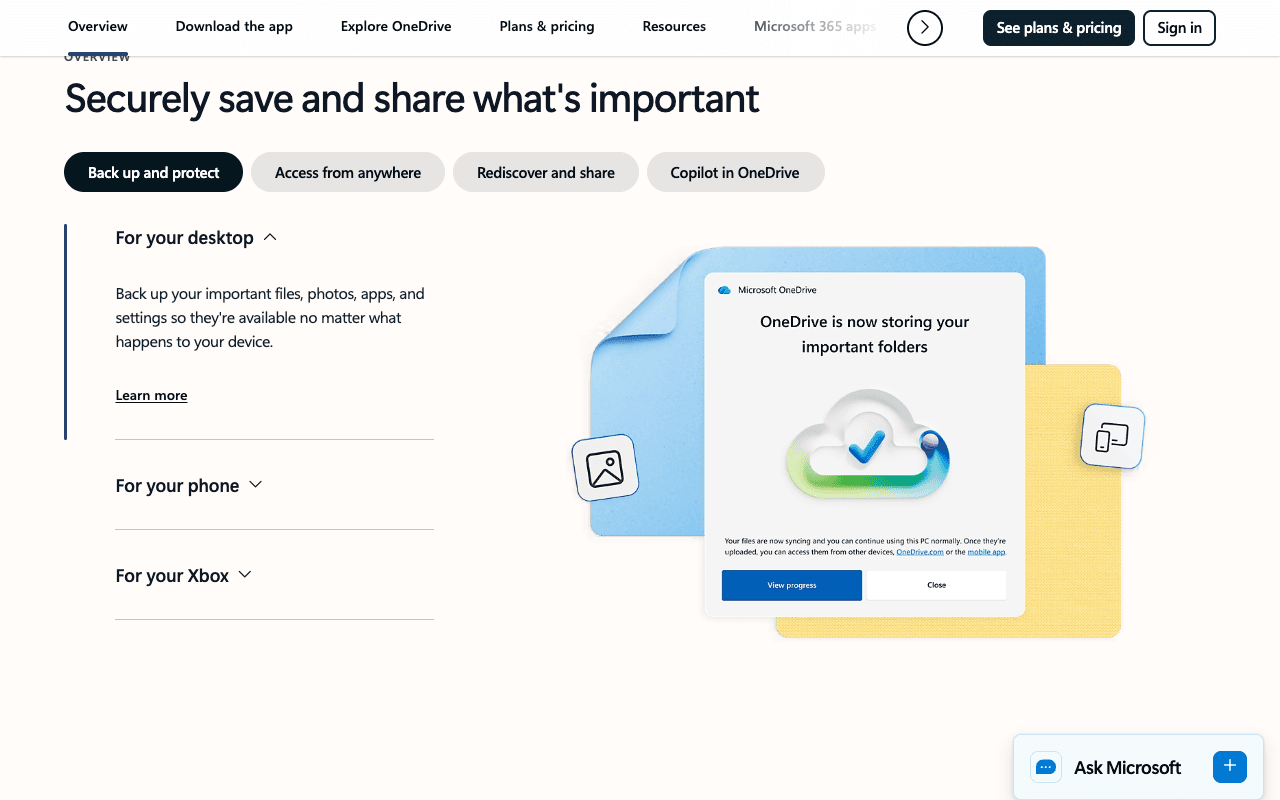Follow the Learn more link
This screenshot has width=1280, height=800.
coord(151,396)
